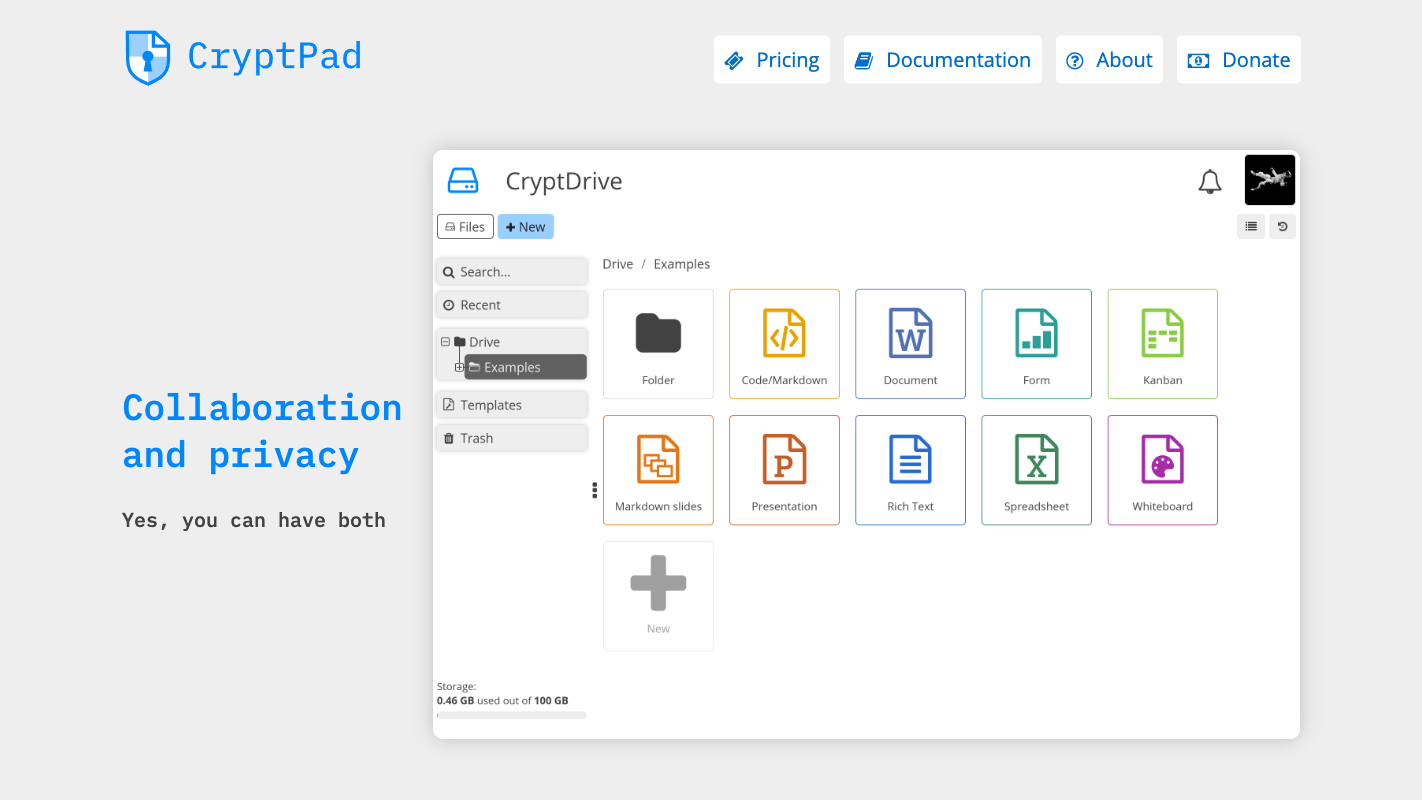The width and height of the screenshot is (1422, 800).
Task: Collapse the Drive tree node
Action: tap(445, 342)
